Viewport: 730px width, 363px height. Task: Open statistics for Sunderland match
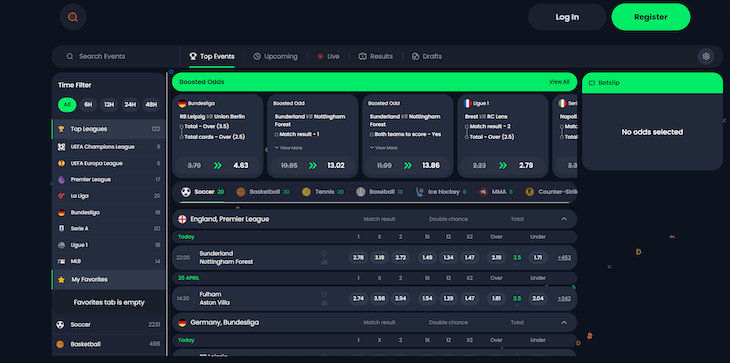coord(324,262)
